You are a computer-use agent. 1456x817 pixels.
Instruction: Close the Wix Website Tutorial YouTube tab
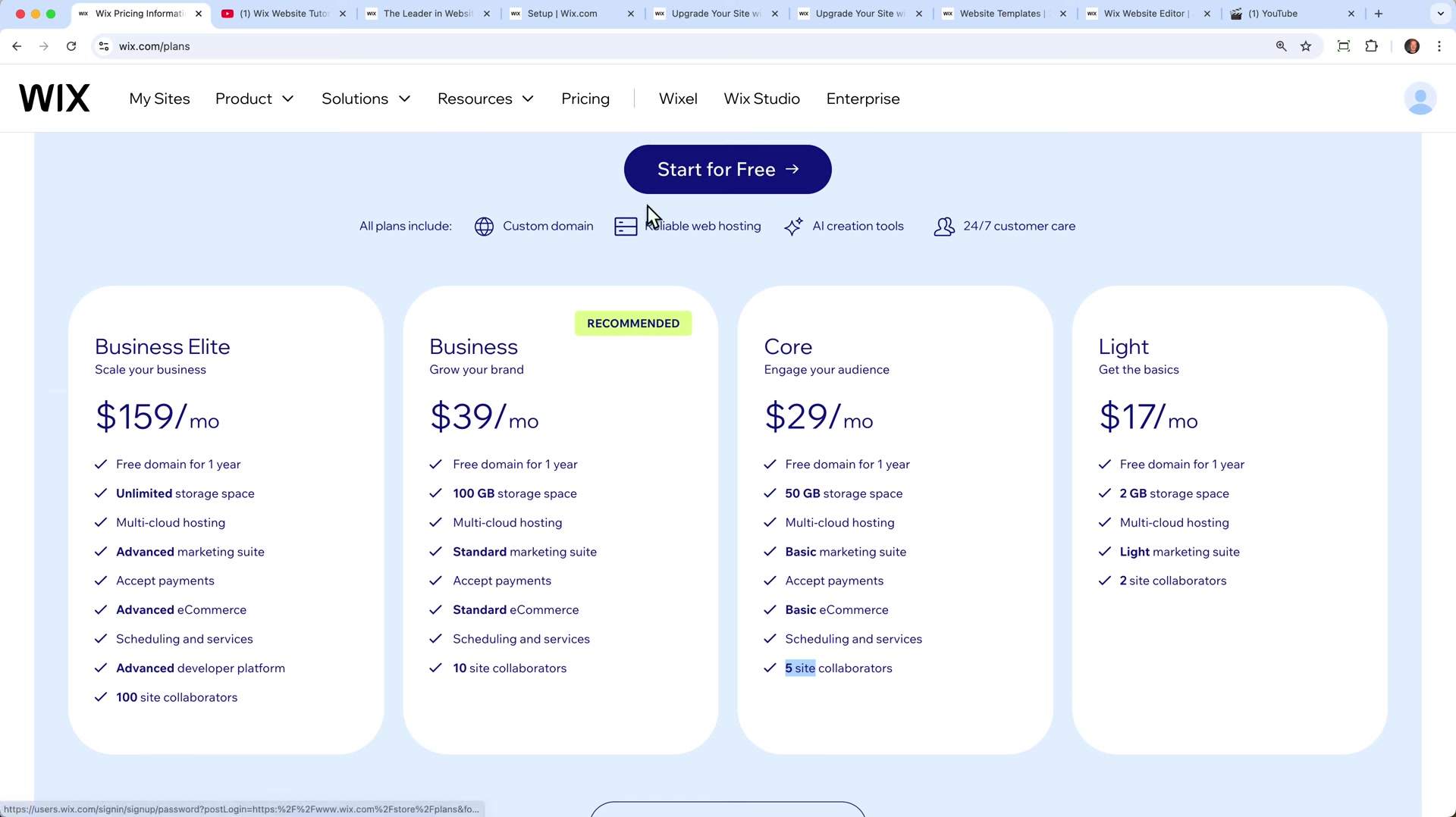coord(343,14)
